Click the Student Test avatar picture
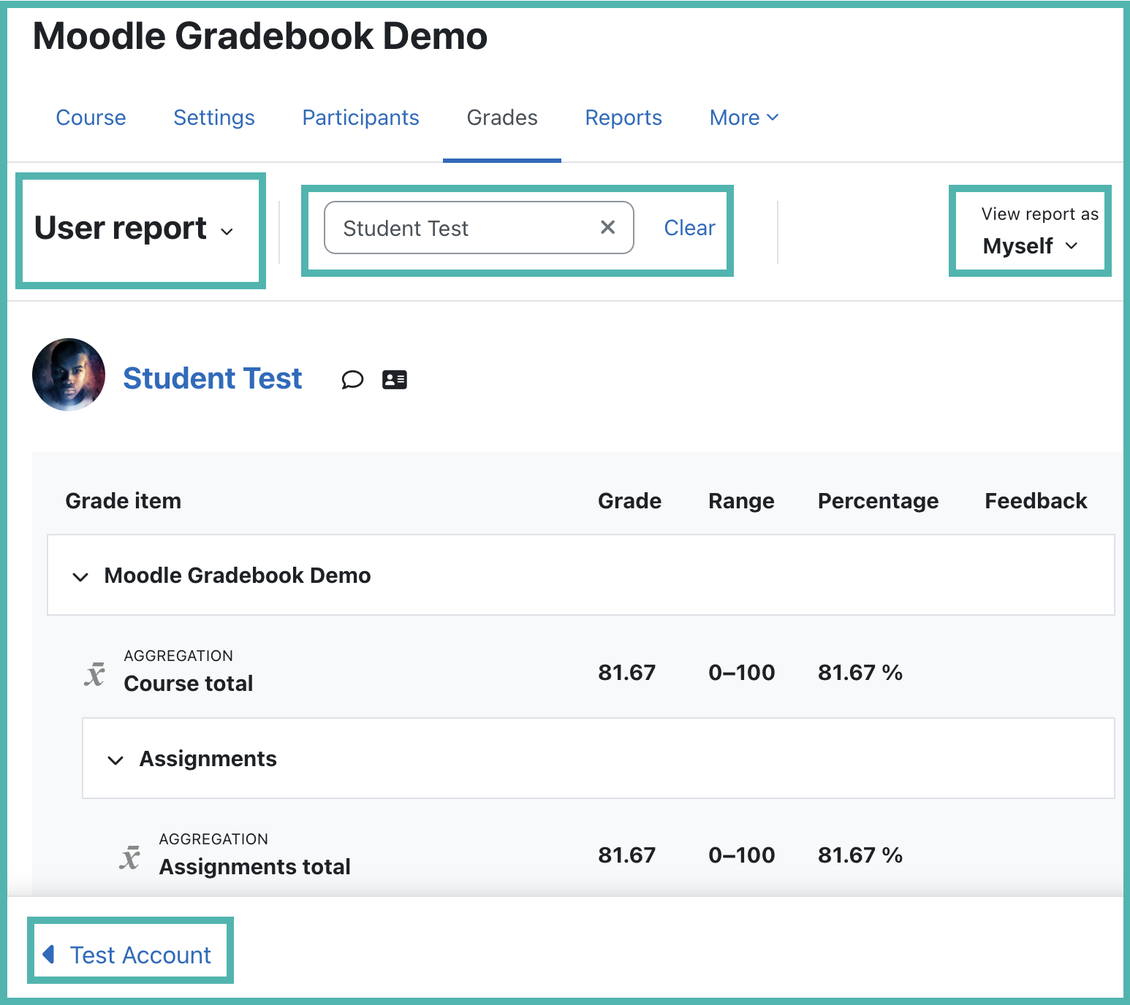This screenshot has width=1130, height=1005. 68,375
